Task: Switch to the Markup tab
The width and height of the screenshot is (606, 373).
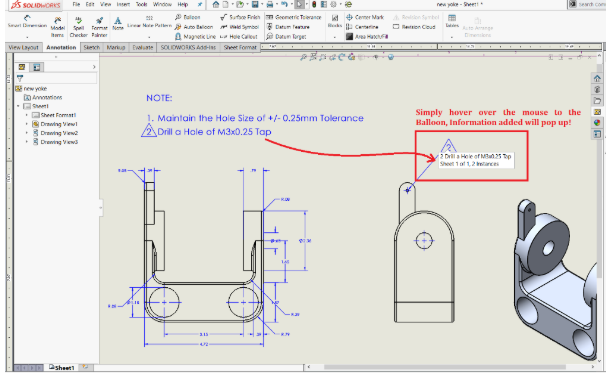Action: [116, 47]
